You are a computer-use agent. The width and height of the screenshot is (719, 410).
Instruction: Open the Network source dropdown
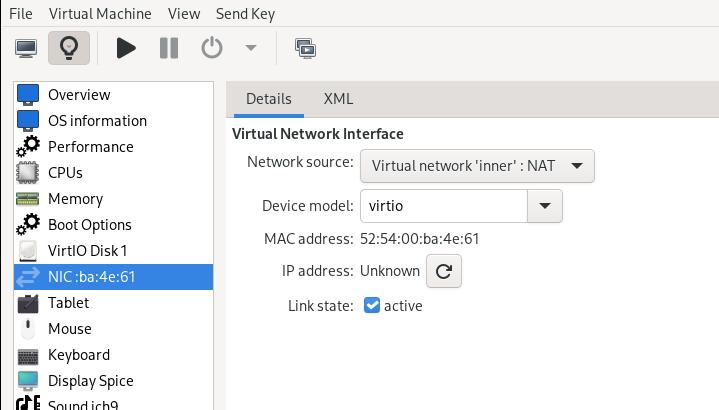click(x=477, y=166)
